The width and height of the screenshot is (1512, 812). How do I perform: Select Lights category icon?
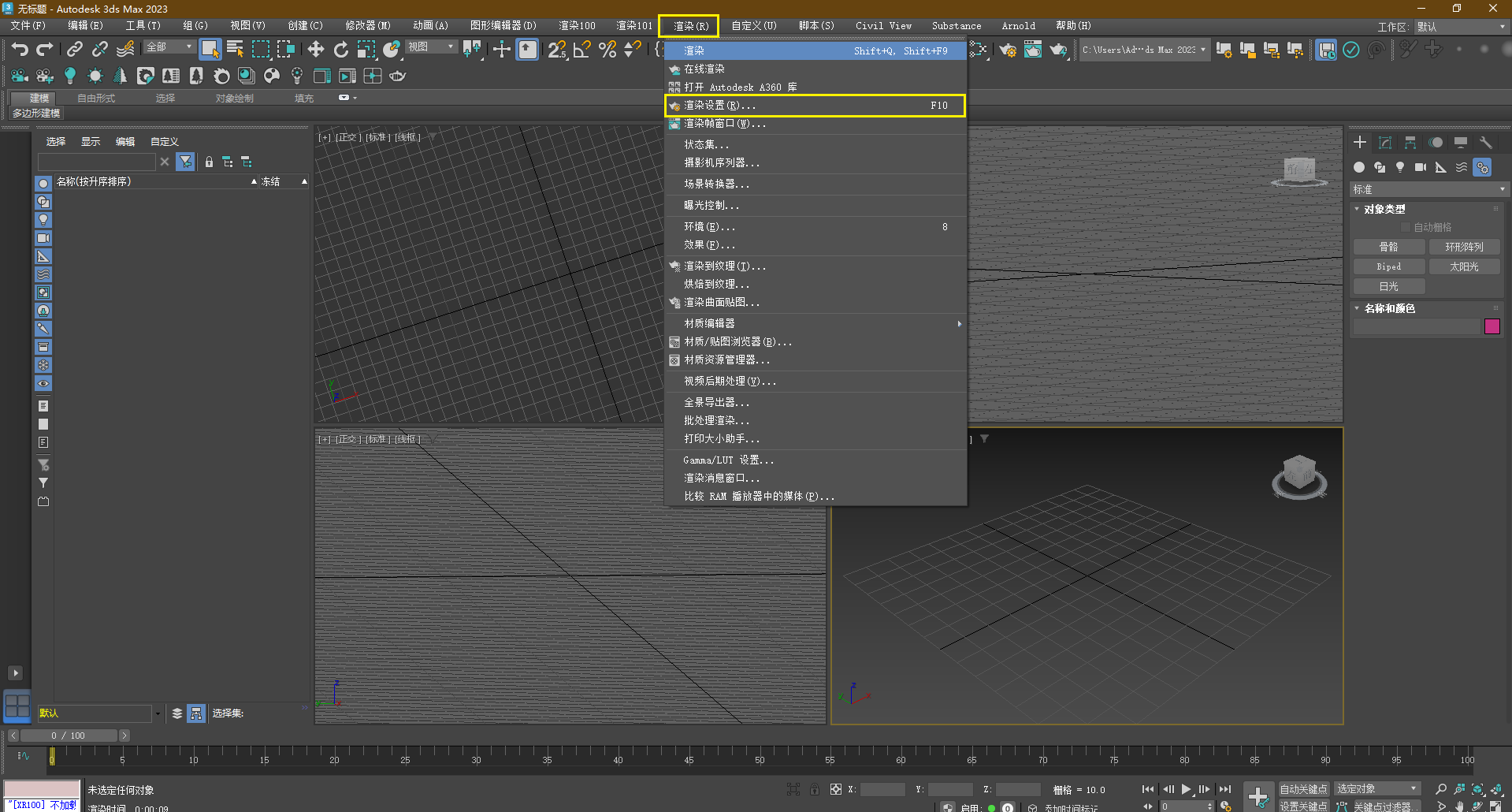click(x=1400, y=167)
